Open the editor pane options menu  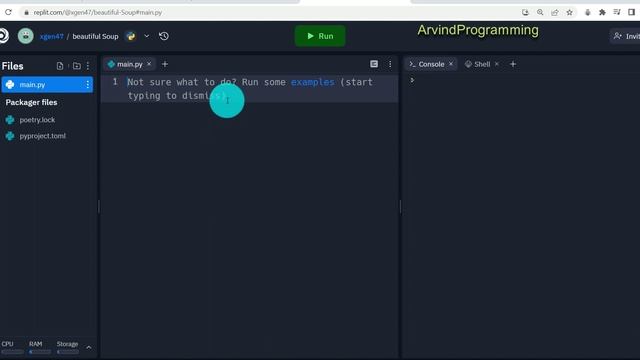(390, 64)
